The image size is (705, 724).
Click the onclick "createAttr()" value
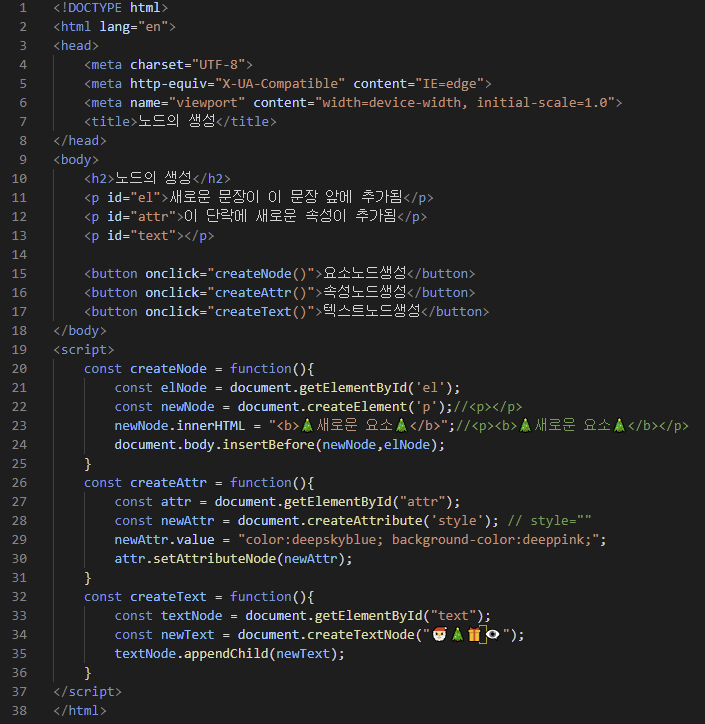pyautogui.click(x=261, y=292)
